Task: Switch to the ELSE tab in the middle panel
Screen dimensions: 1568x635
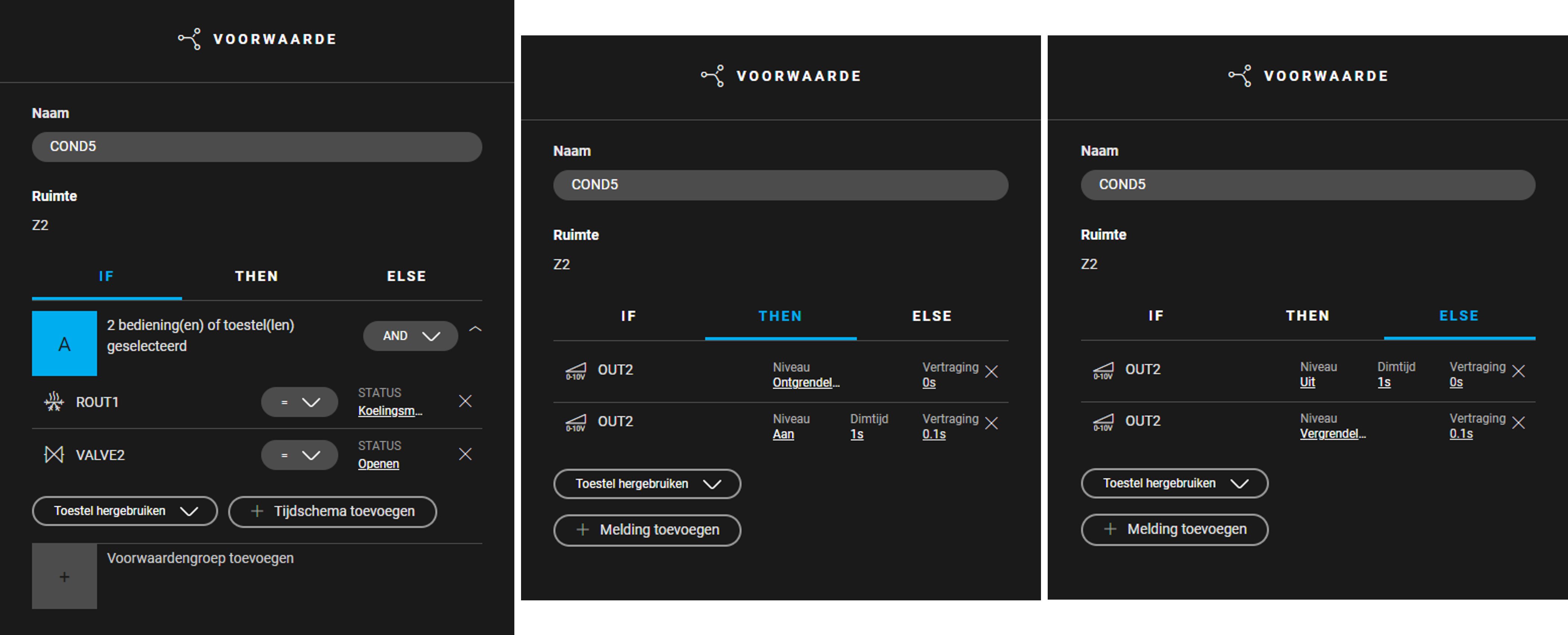Action: coord(932,317)
